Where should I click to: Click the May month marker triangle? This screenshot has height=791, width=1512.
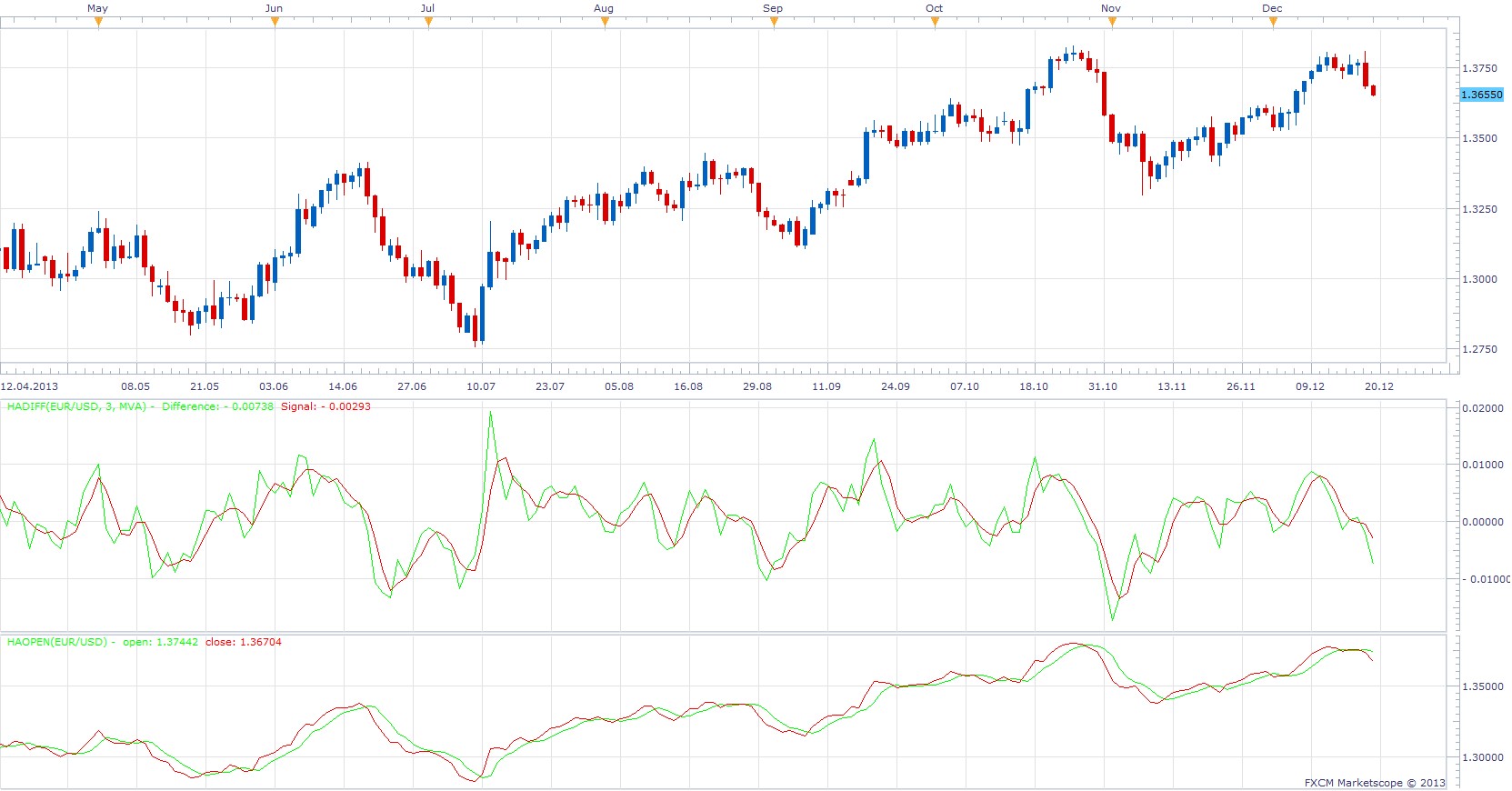(98, 22)
